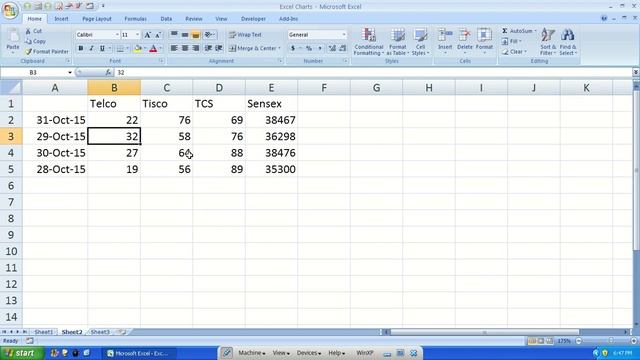Open the Office Button menu
The width and height of the screenshot is (640, 360).
point(10,10)
